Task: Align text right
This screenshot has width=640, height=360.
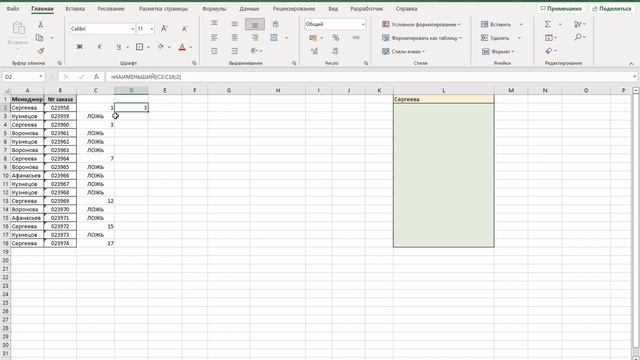Action: 255,38
